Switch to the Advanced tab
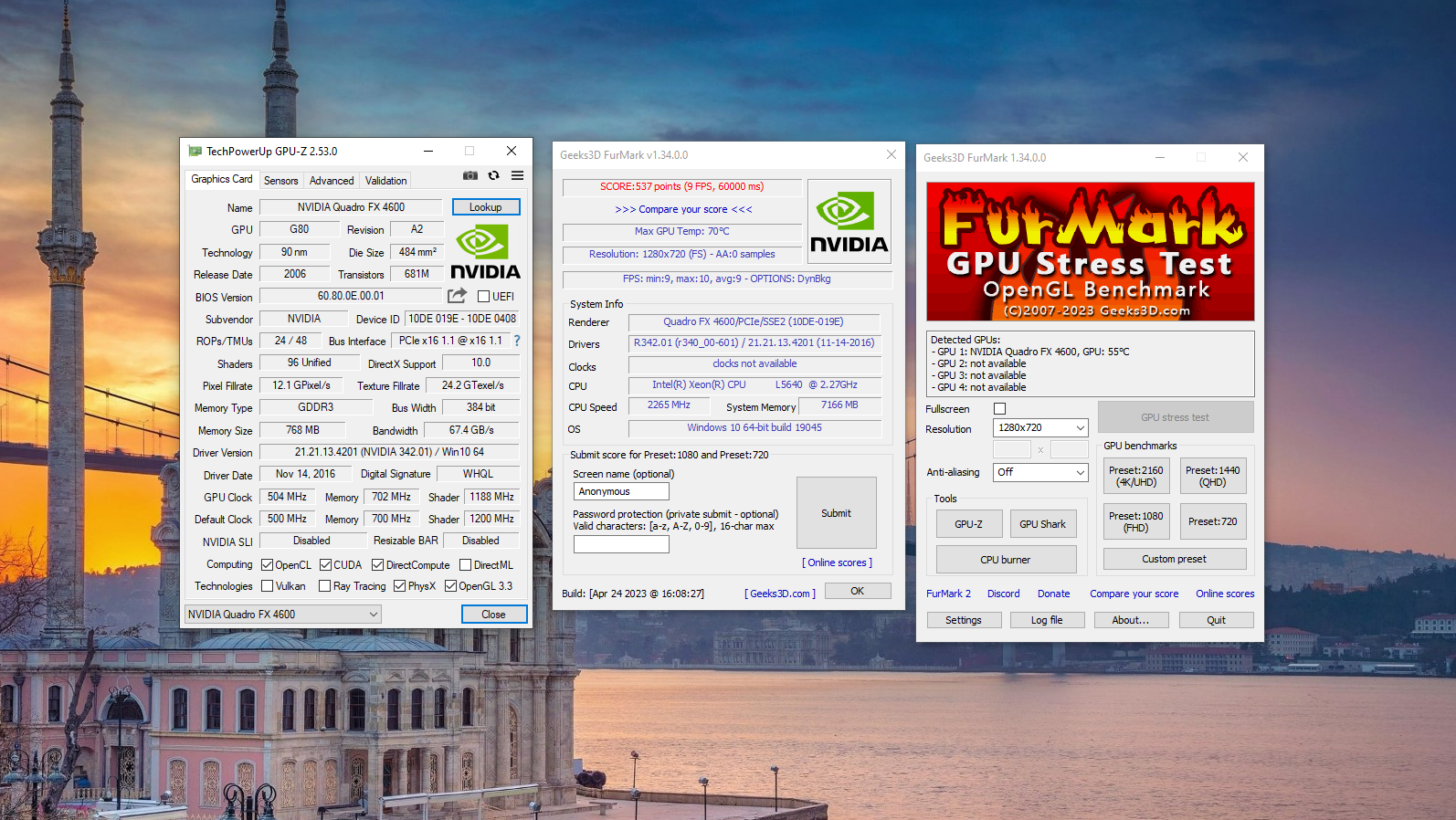 (332, 181)
